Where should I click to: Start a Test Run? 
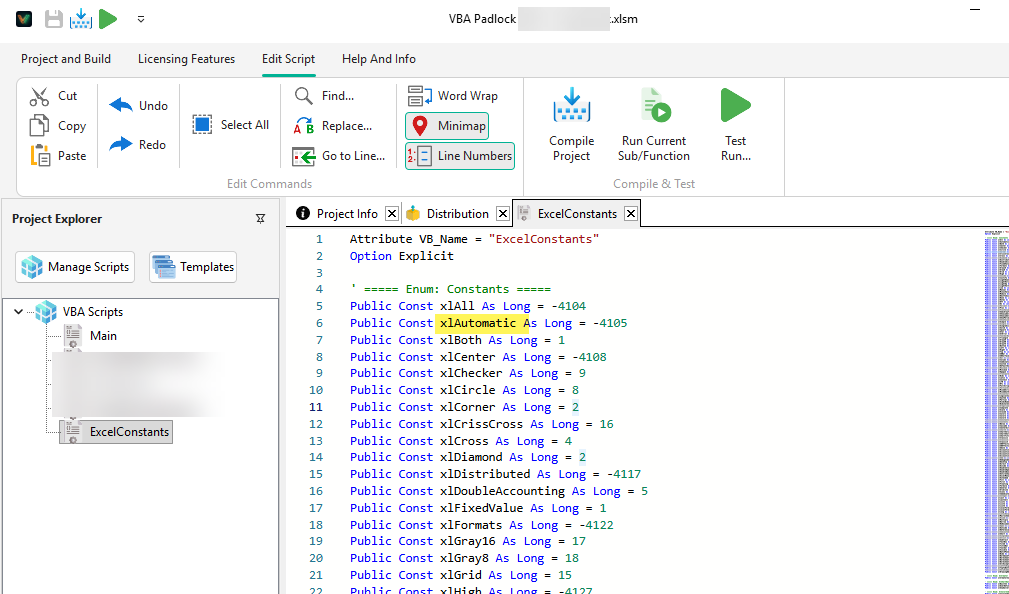pos(735,124)
